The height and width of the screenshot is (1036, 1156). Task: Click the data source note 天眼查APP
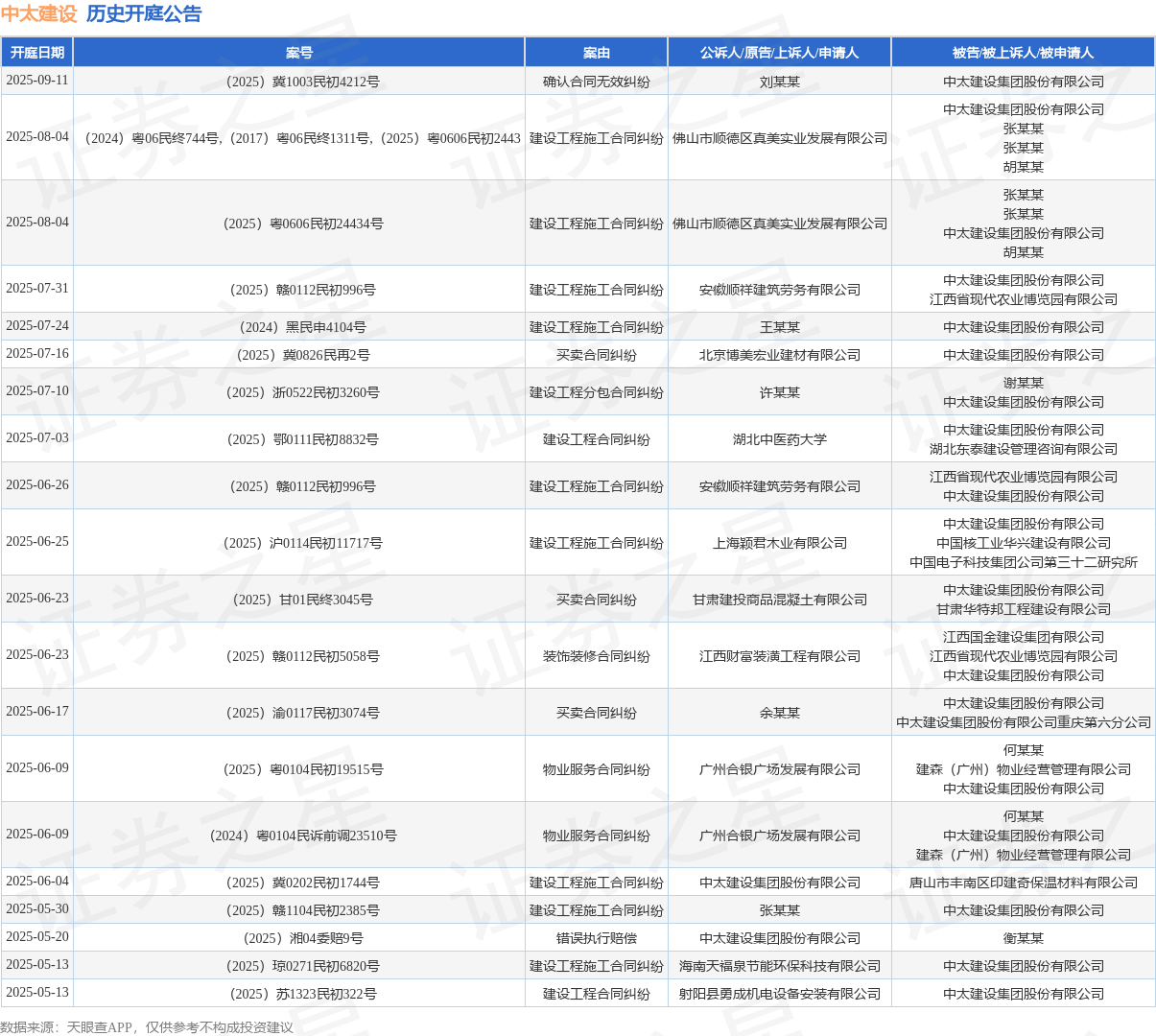coord(100,1027)
